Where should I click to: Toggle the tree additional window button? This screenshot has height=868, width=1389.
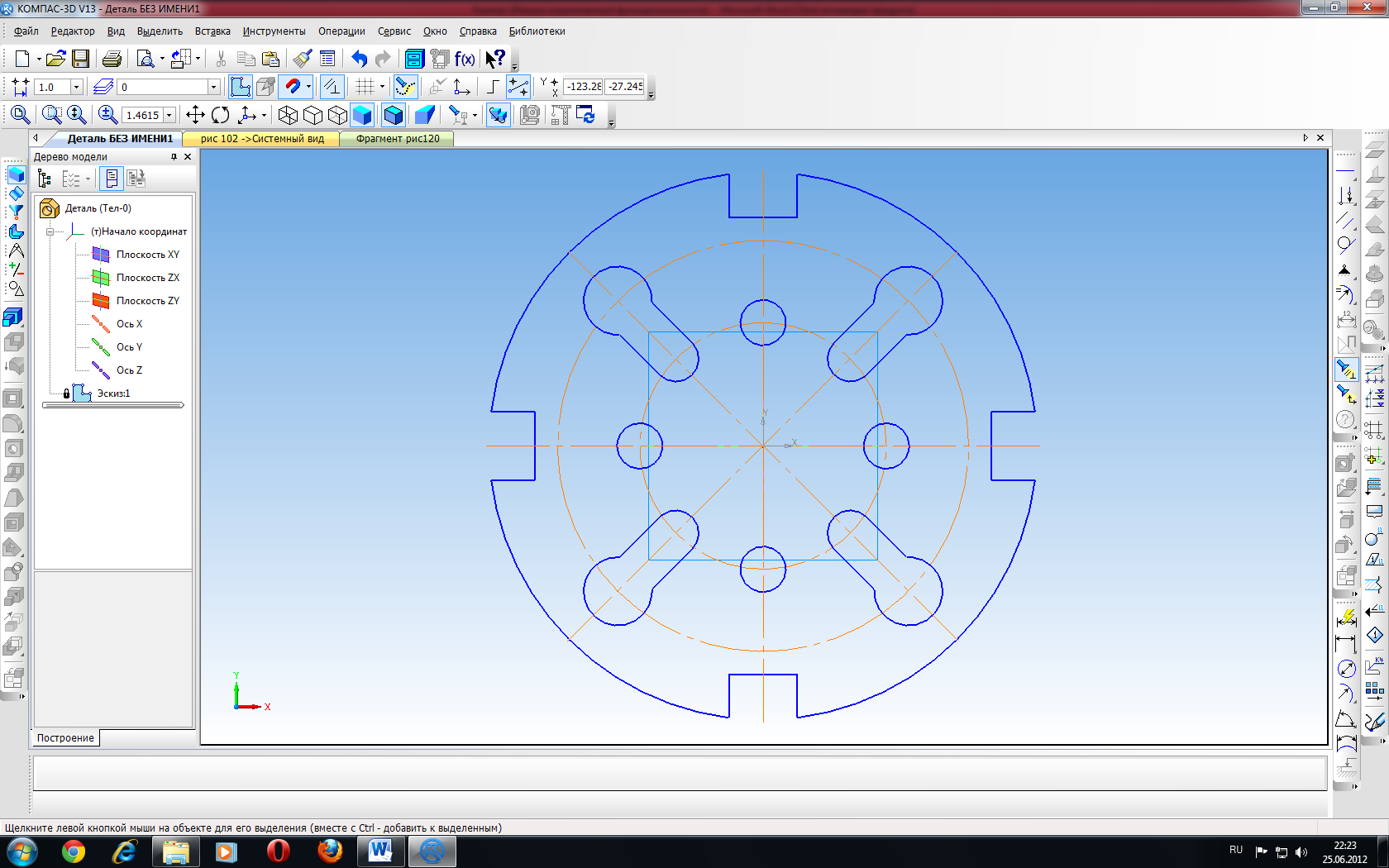111,179
